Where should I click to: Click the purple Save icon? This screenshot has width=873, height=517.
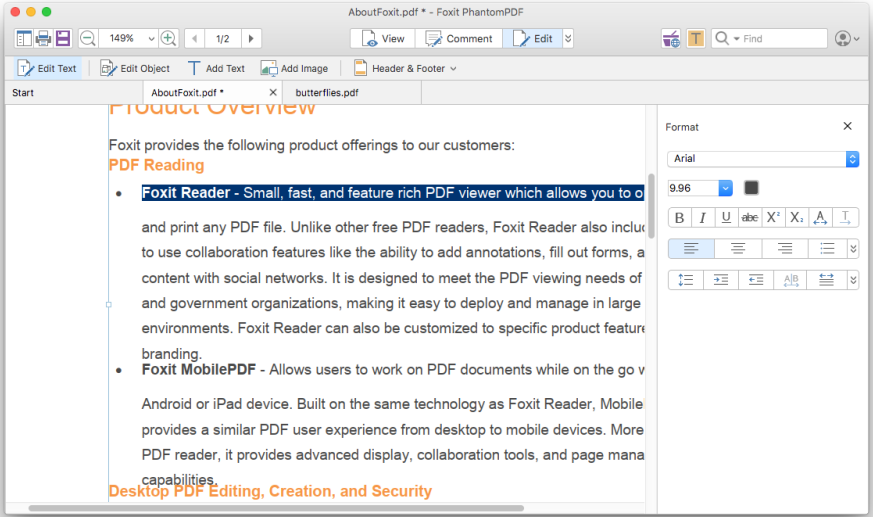click(63, 38)
